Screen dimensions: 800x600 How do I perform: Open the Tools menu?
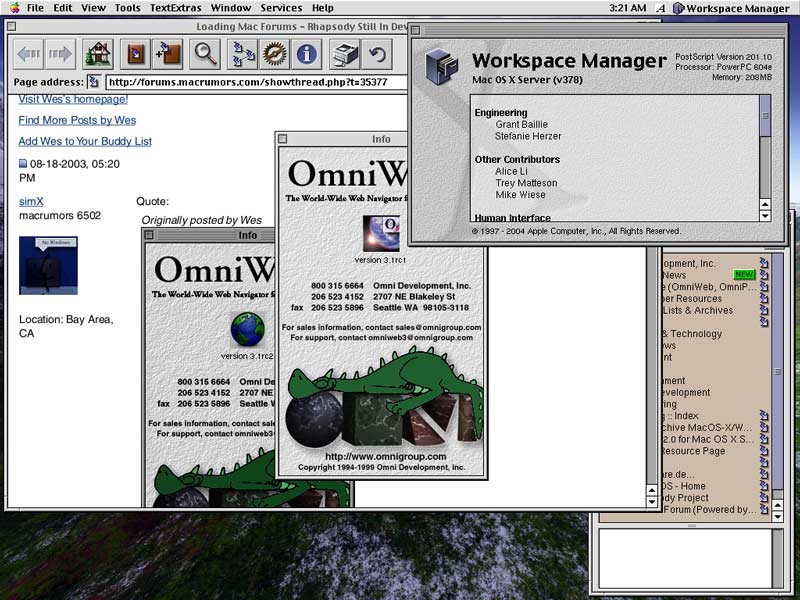click(x=127, y=8)
